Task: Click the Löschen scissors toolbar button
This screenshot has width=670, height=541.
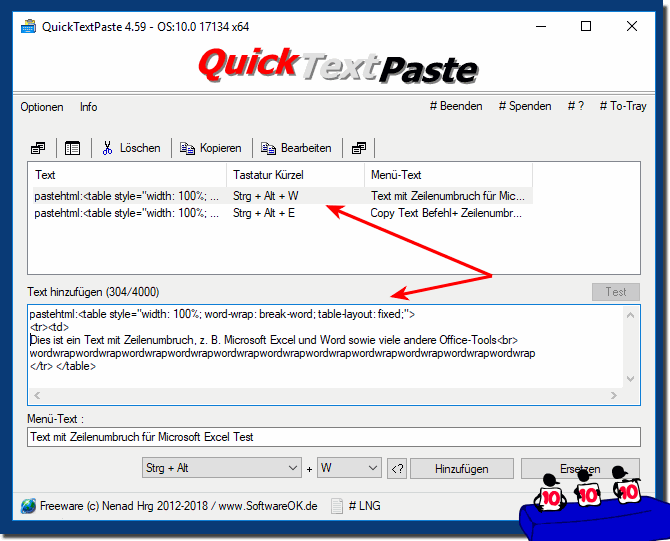Action: [x=131, y=148]
